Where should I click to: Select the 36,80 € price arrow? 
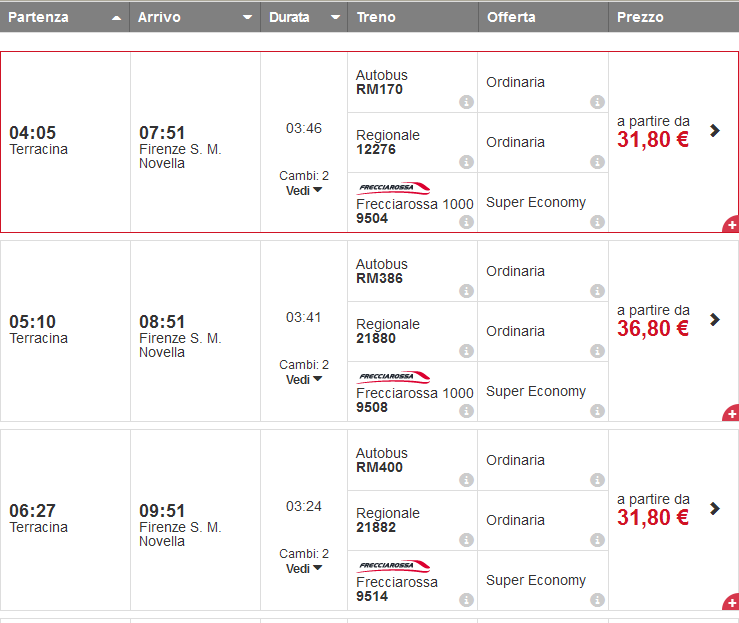(714, 319)
